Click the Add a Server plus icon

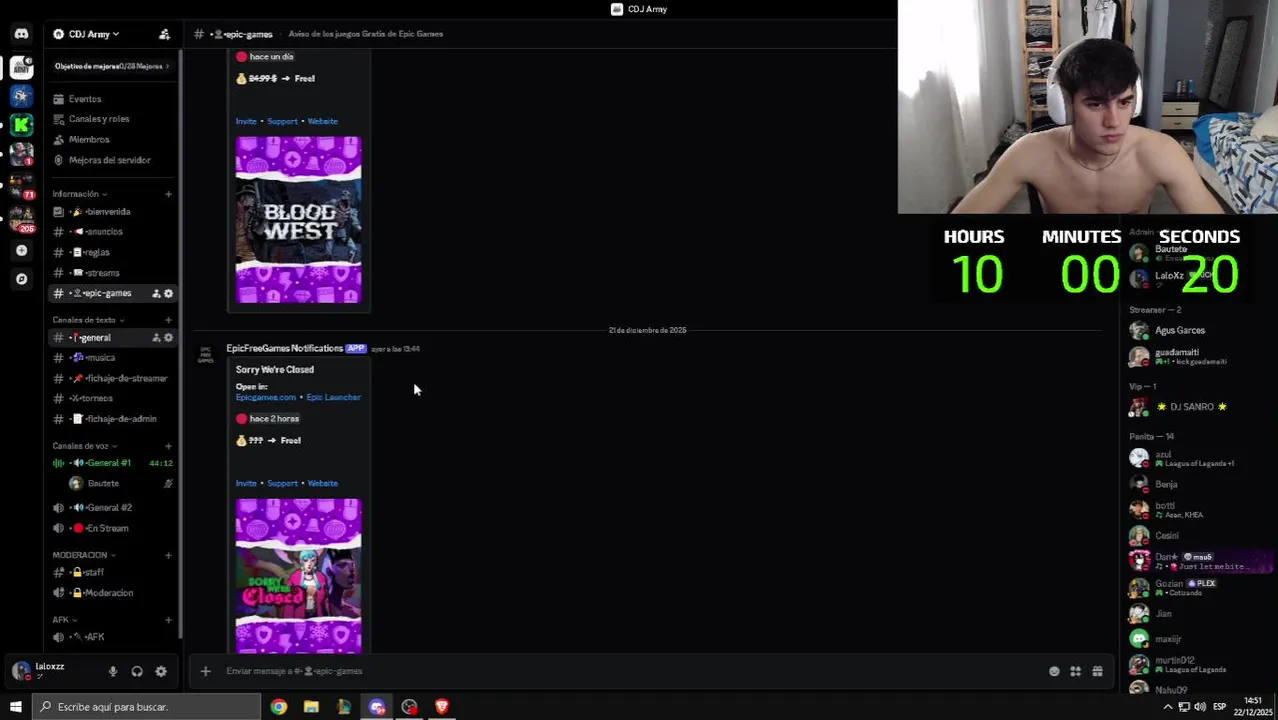coord(21,251)
